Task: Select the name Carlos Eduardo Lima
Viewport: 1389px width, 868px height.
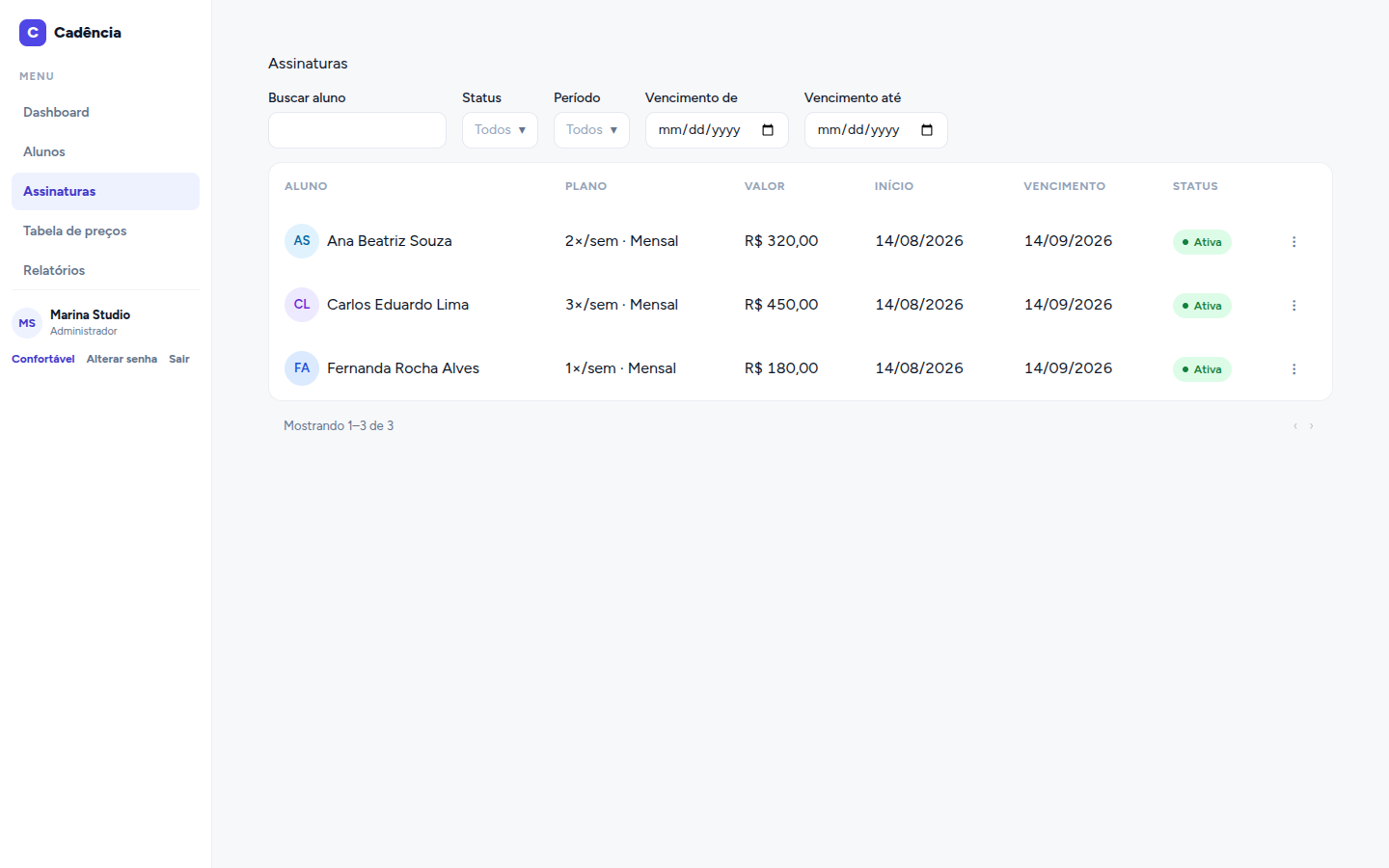Action: (x=397, y=305)
